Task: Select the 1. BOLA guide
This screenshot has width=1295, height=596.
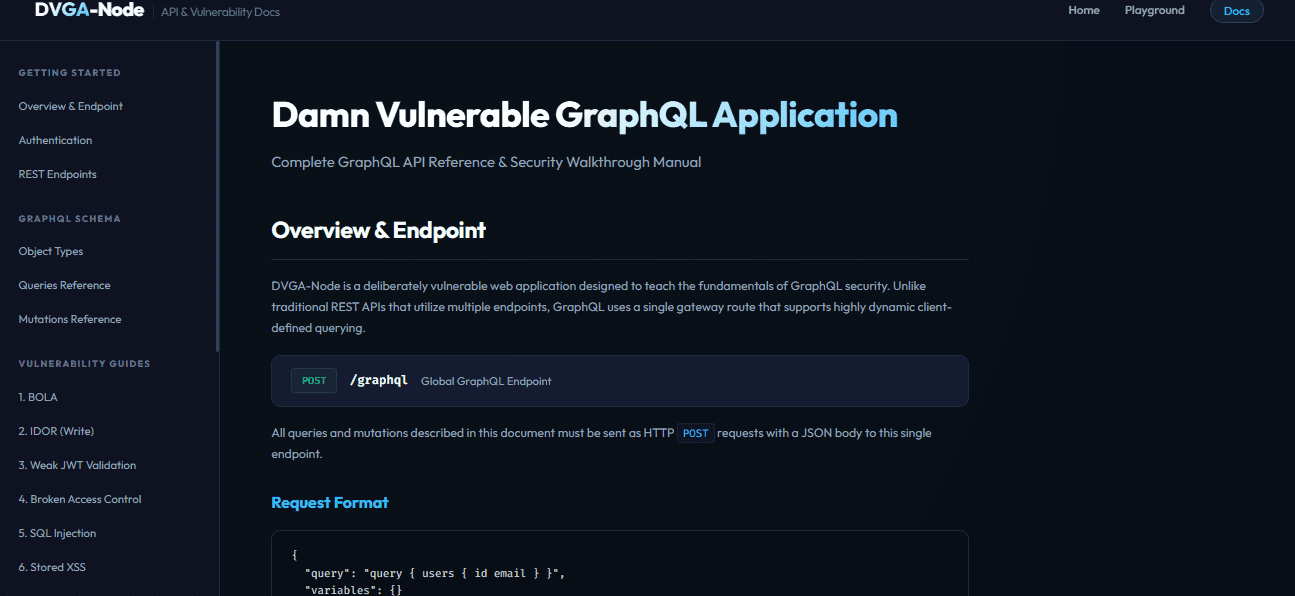Action: tap(38, 397)
